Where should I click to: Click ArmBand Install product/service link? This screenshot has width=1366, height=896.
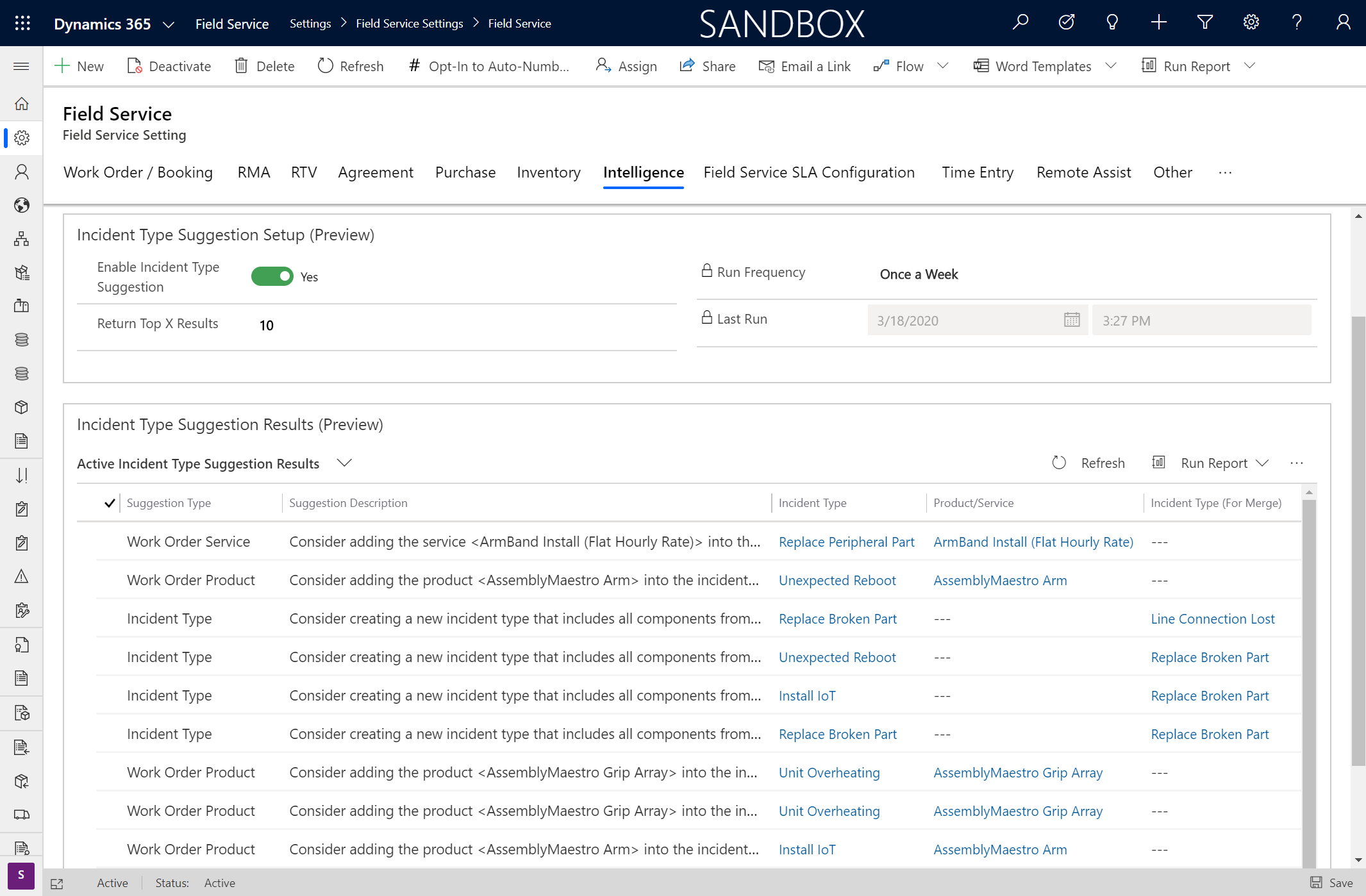point(1032,541)
